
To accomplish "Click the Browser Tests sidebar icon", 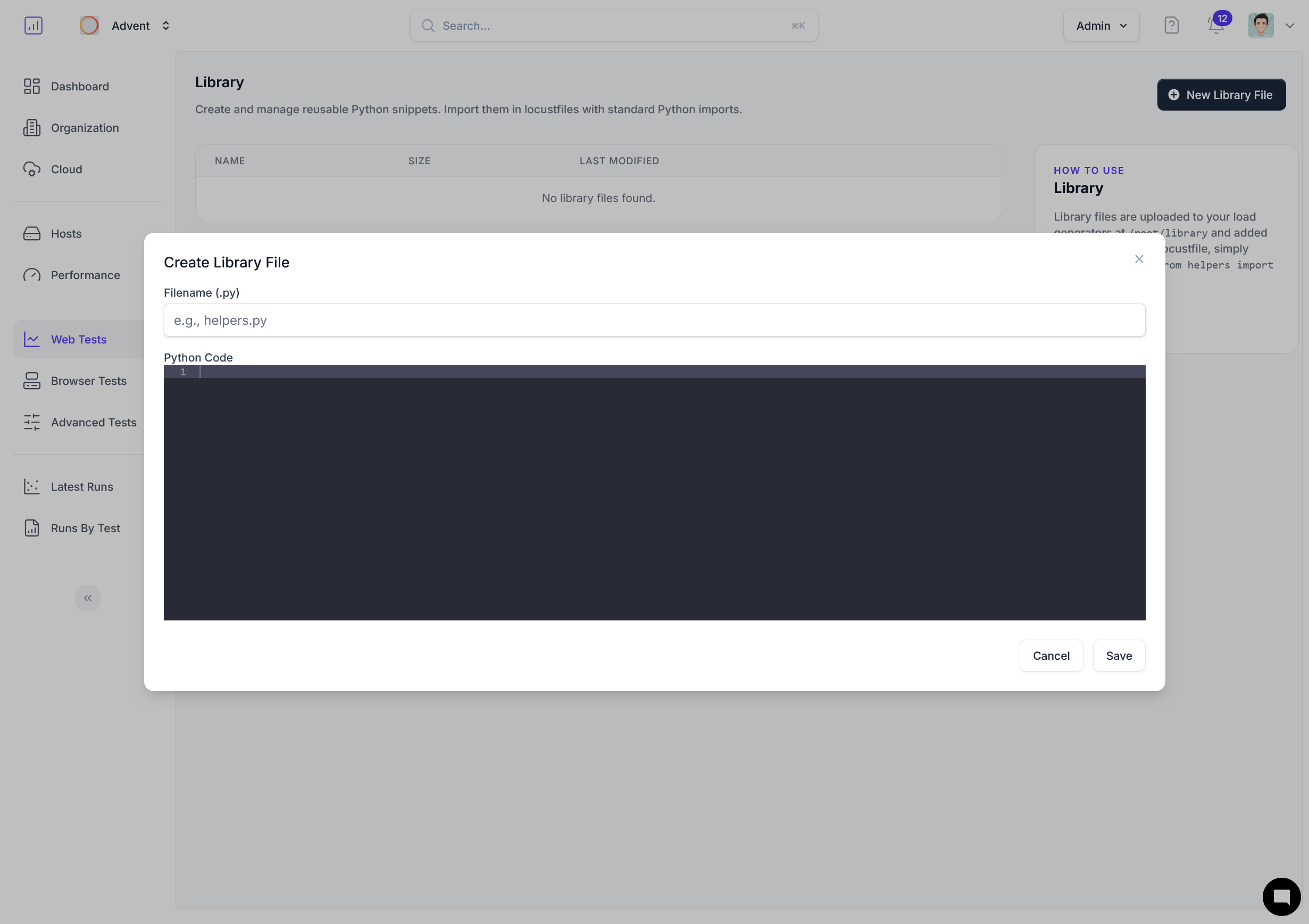I will 32,381.
